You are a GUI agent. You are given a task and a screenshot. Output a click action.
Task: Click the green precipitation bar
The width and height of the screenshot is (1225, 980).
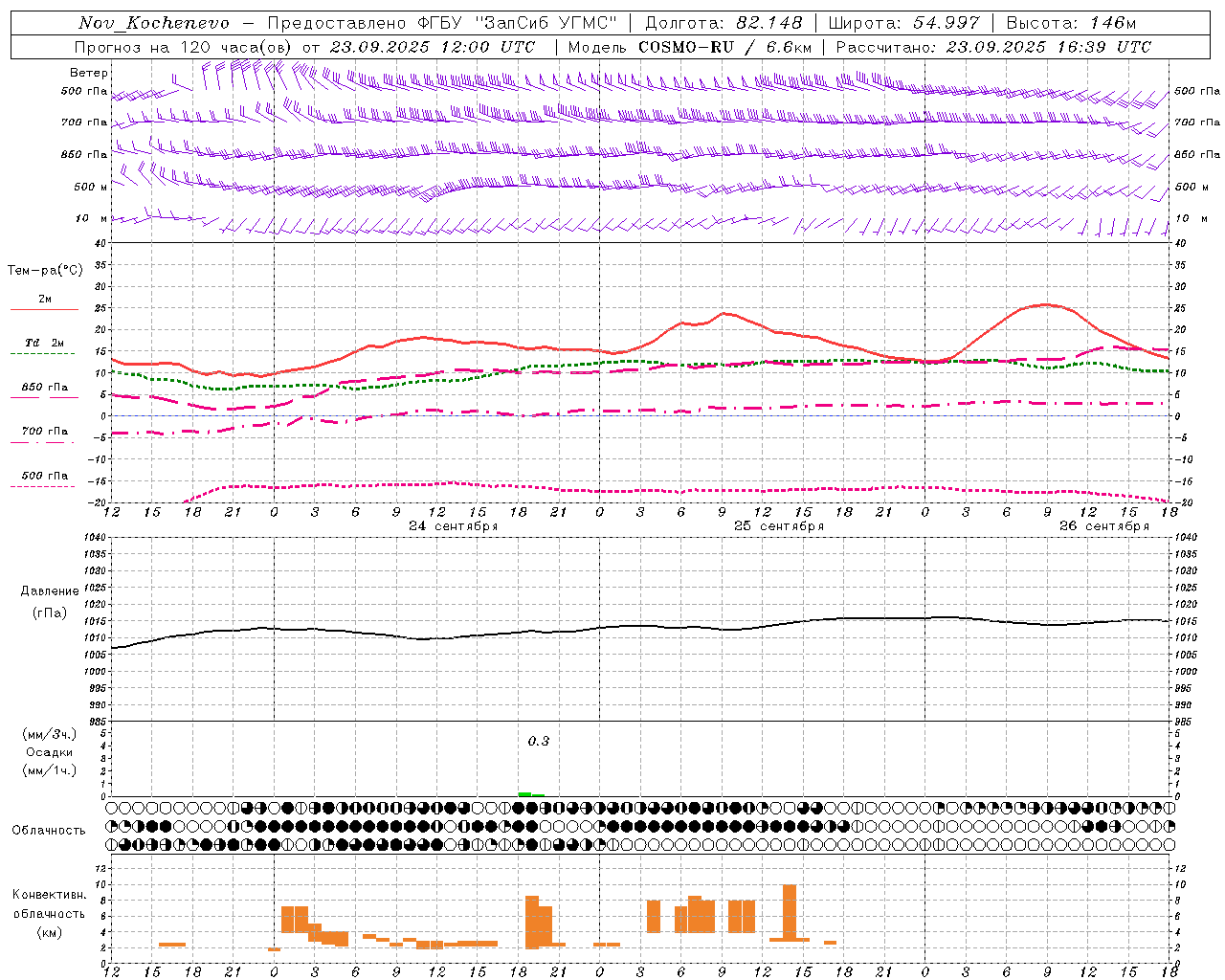click(x=531, y=793)
